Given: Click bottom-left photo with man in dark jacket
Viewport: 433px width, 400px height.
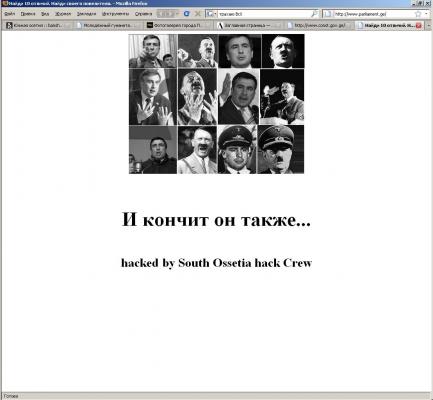Looking at the screenshot, I should [153, 150].
